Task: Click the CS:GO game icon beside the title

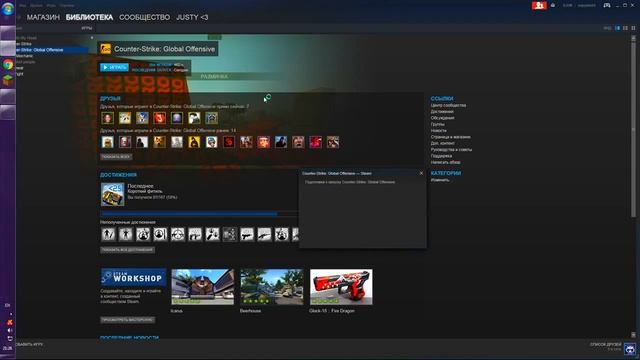Action: (x=105, y=49)
